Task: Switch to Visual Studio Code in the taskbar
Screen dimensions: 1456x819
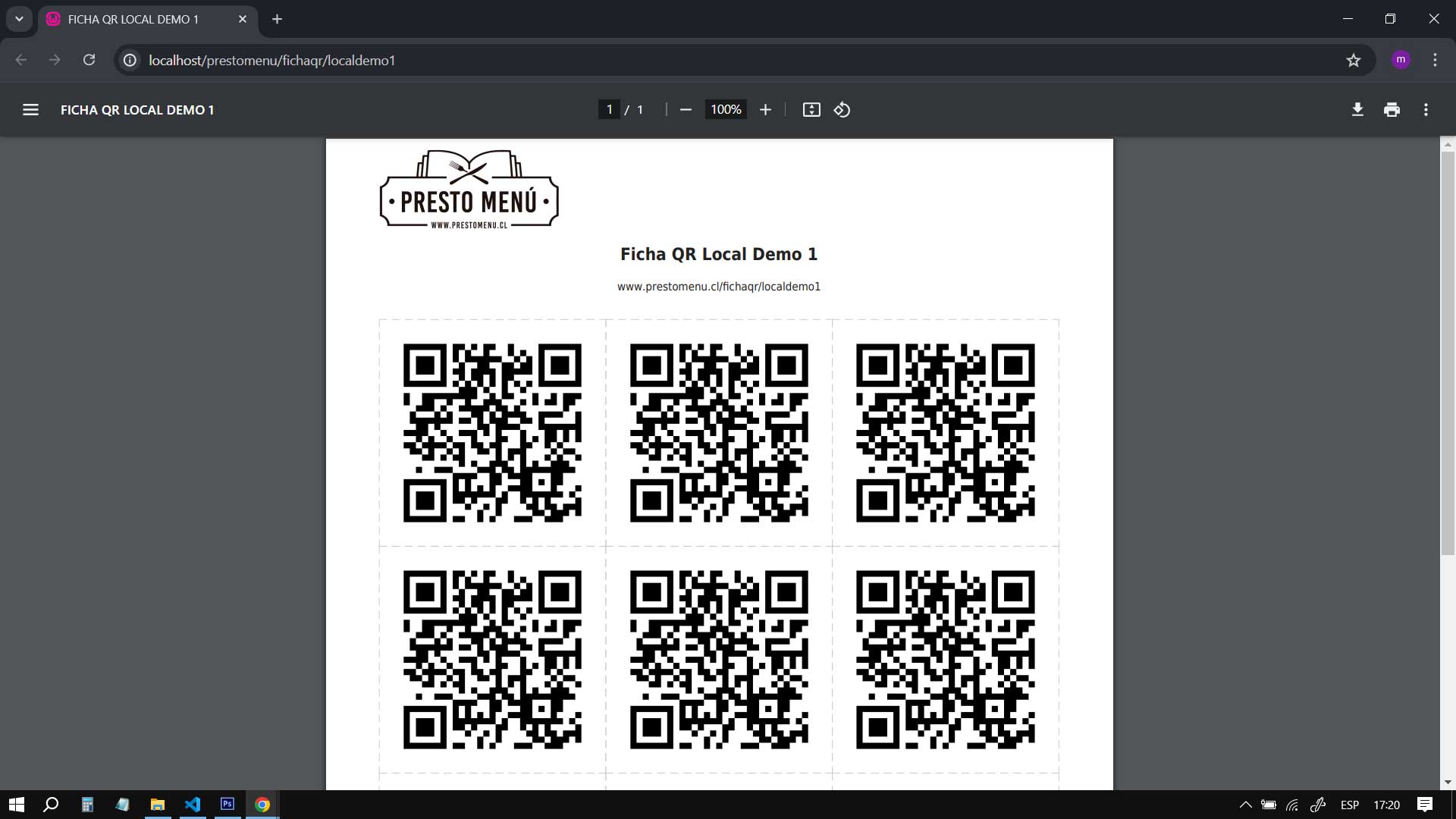Action: (x=193, y=805)
